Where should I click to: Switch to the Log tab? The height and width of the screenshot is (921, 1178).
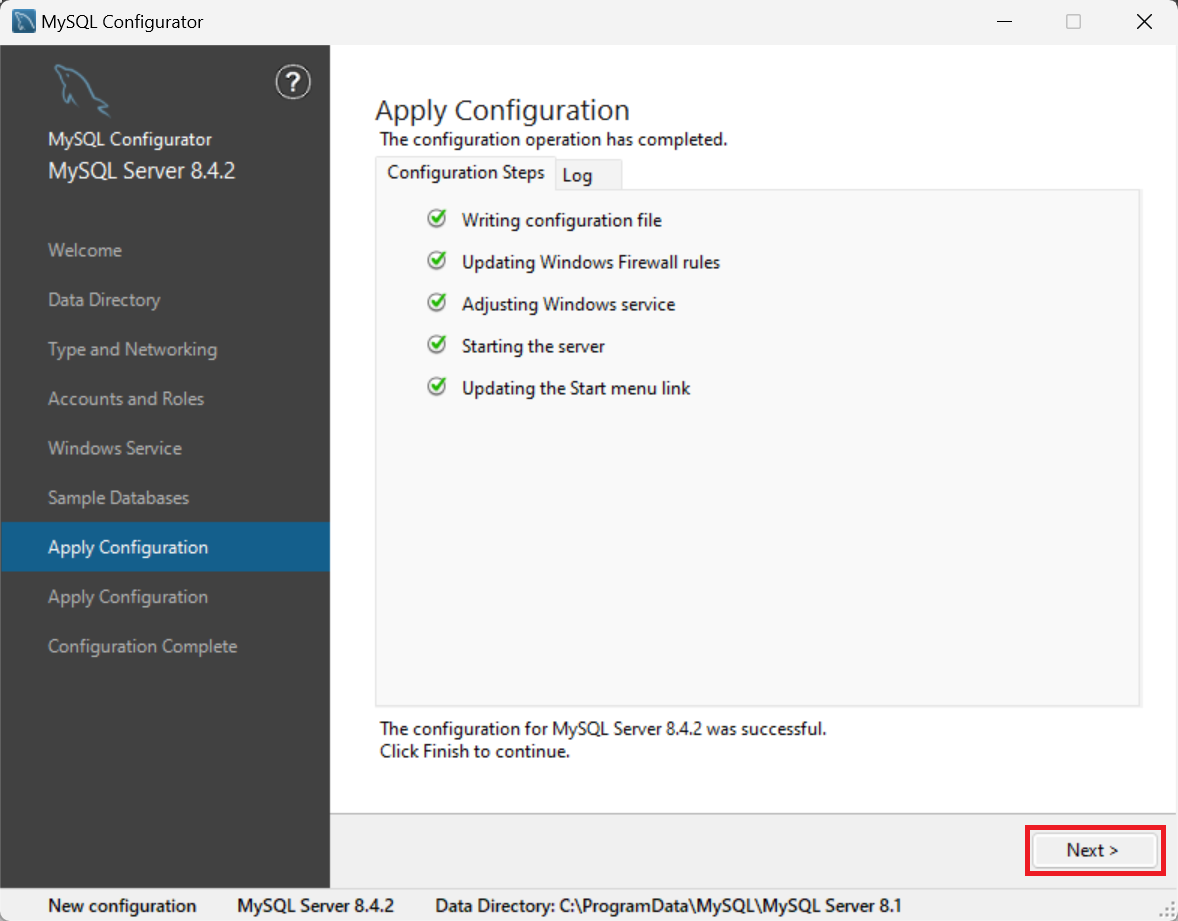pyautogui.click(x=588, y=175)
